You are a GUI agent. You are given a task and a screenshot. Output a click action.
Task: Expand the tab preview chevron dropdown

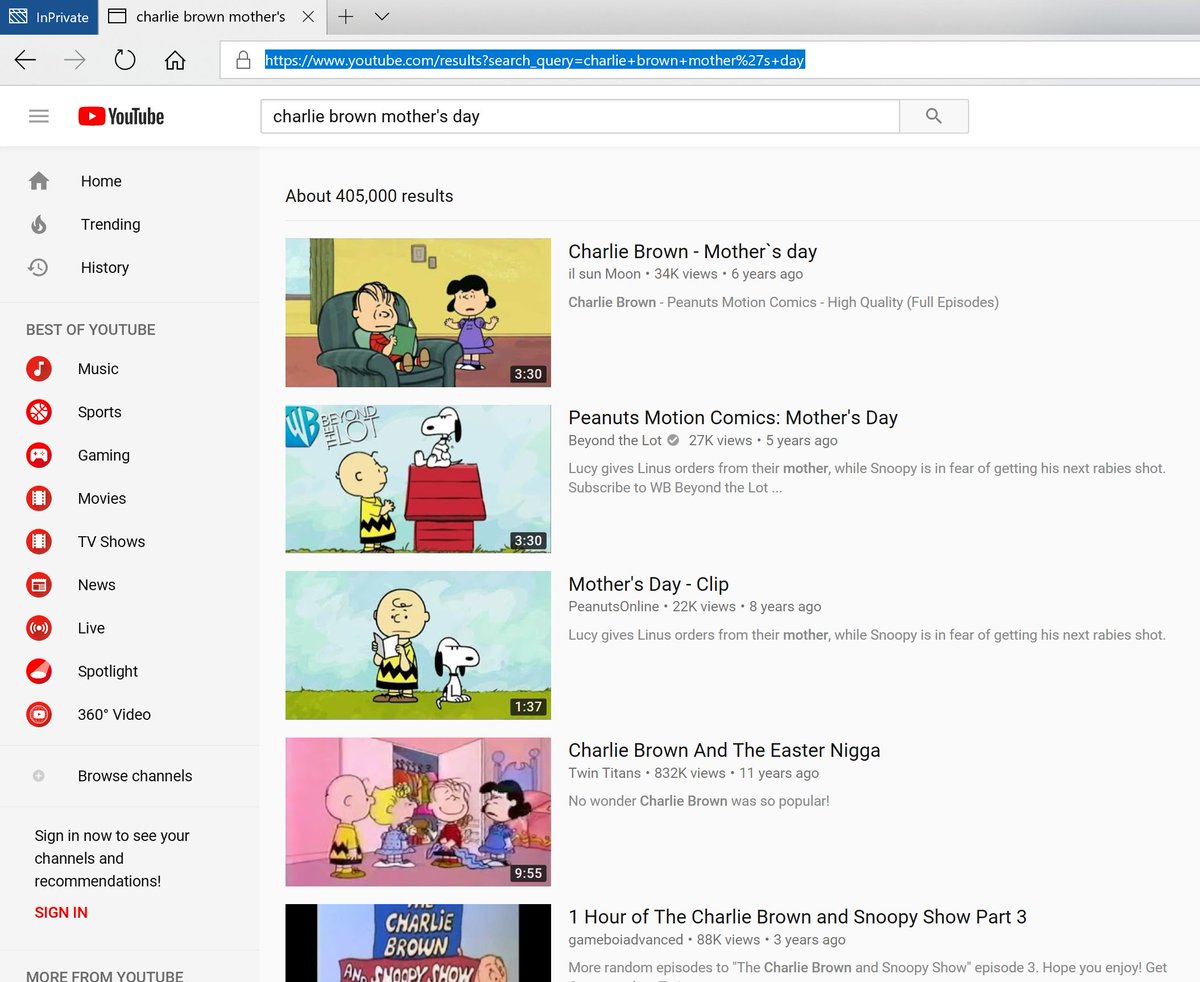click(381, 16)
